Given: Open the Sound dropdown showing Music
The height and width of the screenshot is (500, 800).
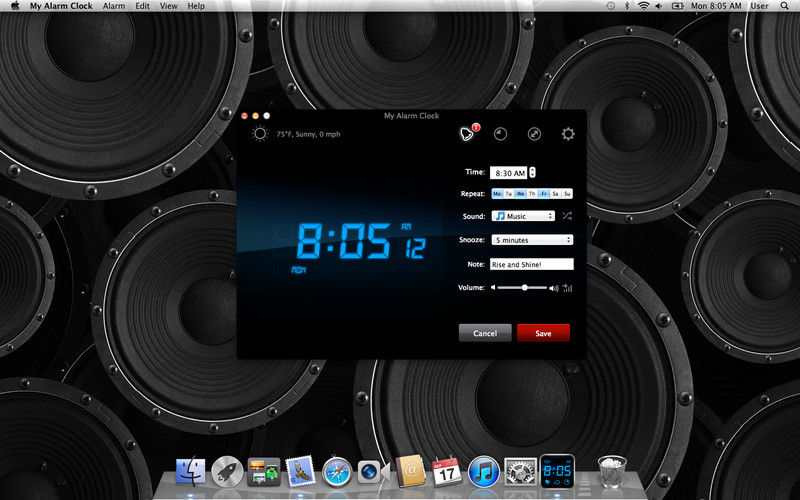Looking at the screenshot, I should pyautogui.click(x=523, y=216).
